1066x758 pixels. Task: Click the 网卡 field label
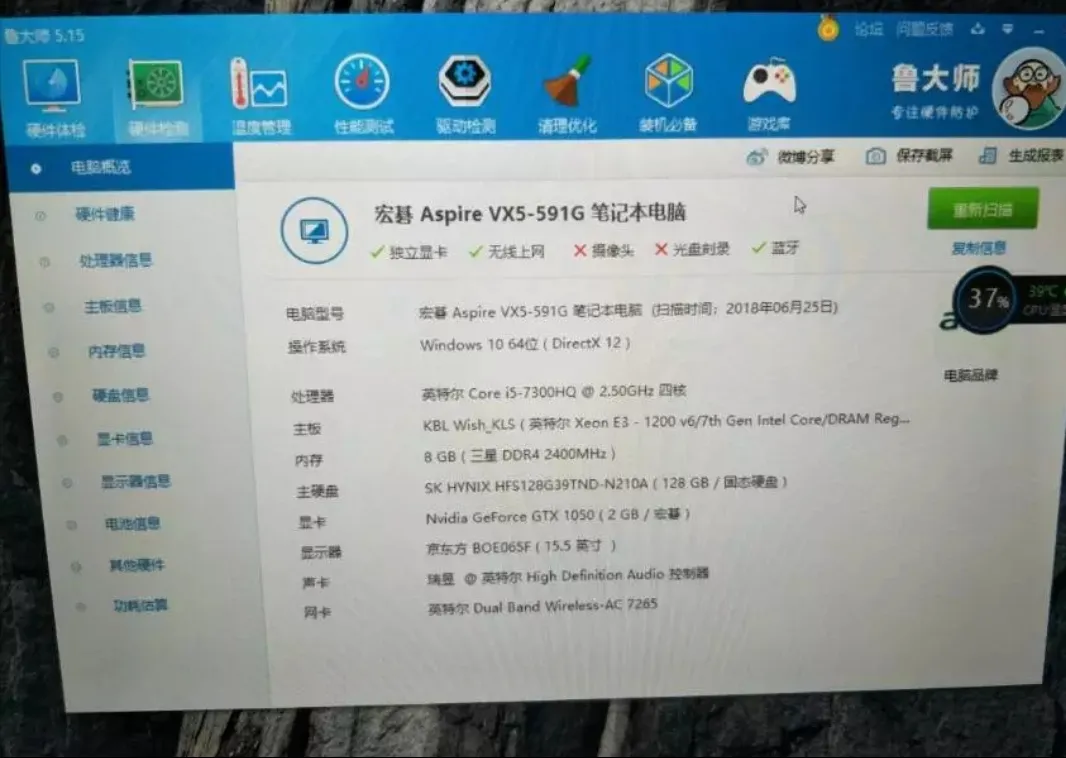pos(317,613)
